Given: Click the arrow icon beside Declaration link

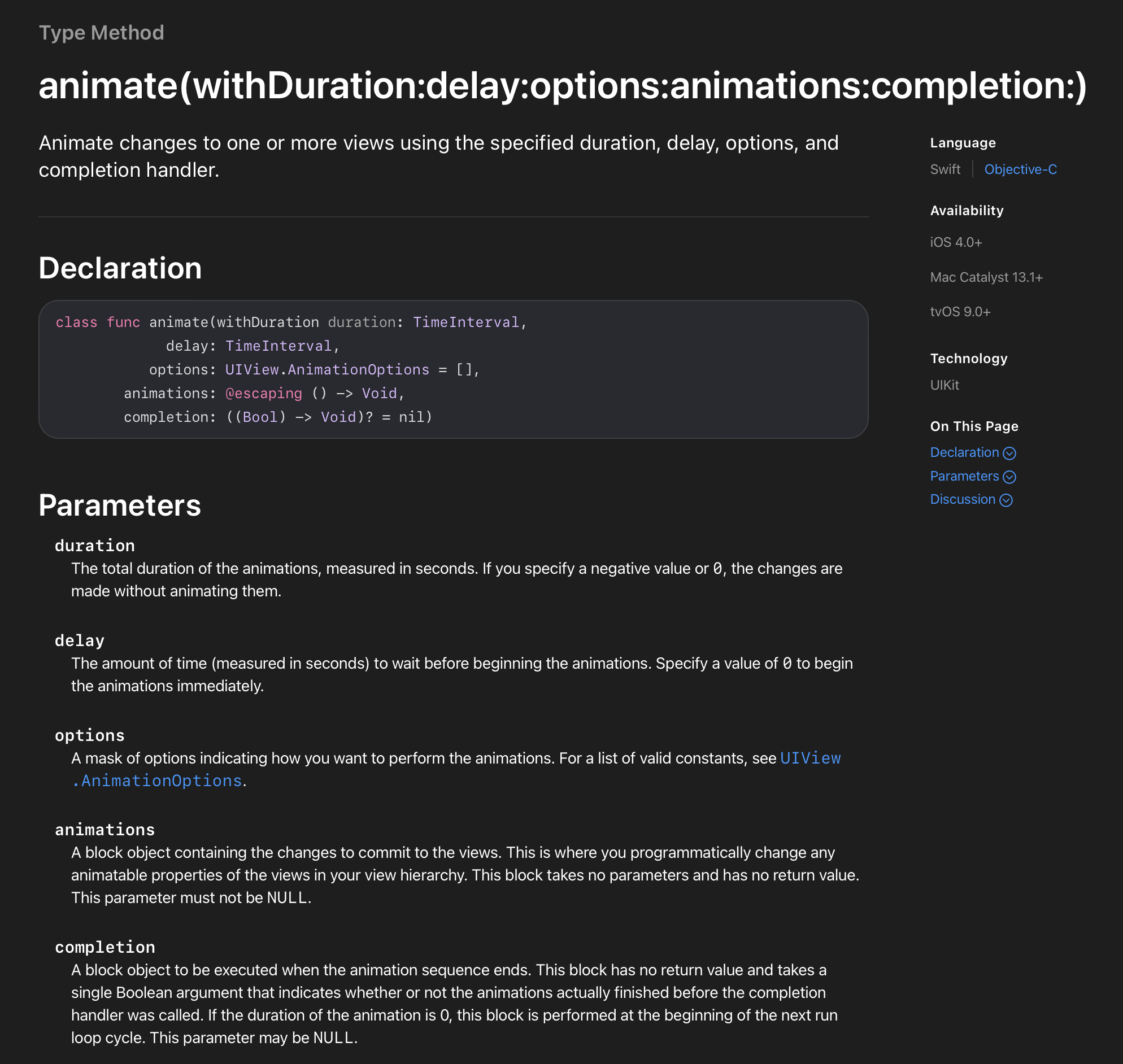Looking at the screenshot, I should pos(1009,453).
